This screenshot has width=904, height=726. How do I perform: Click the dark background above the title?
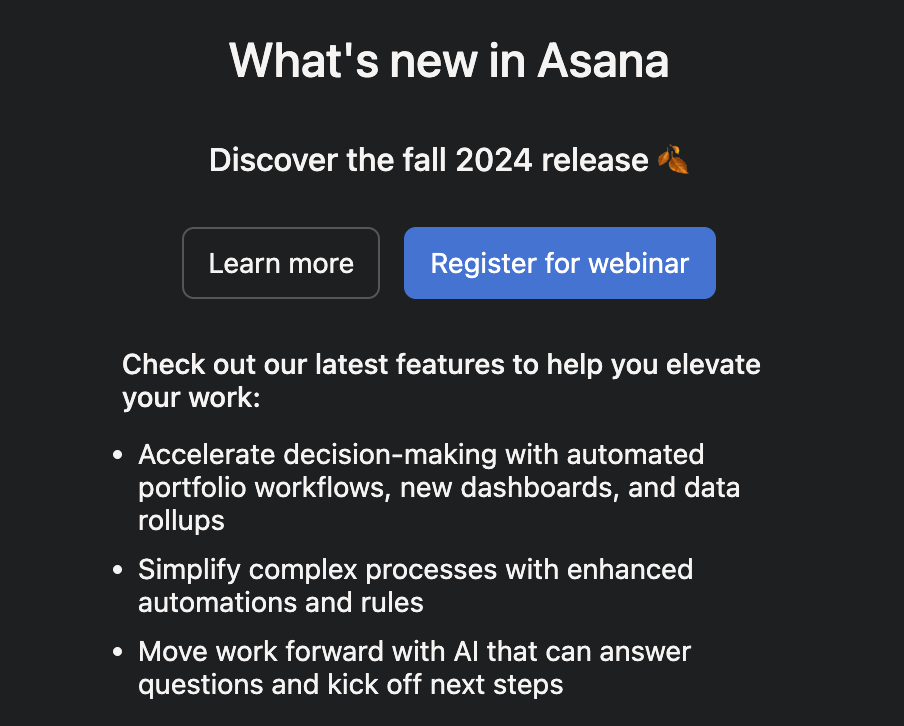pos(452,12)
